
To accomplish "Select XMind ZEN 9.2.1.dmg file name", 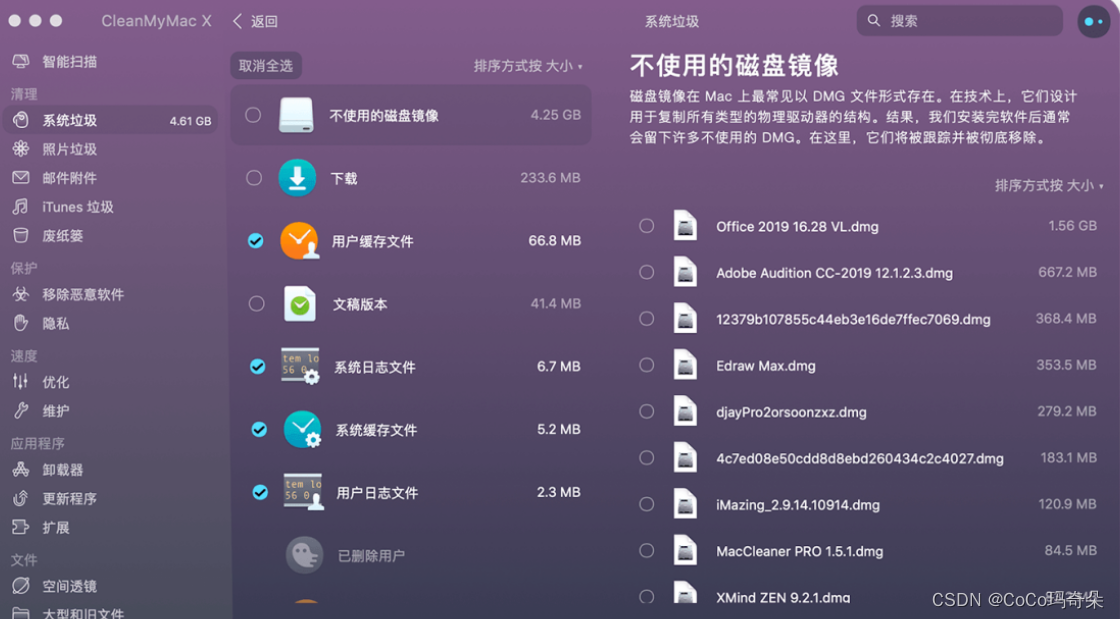I will 784,597.
